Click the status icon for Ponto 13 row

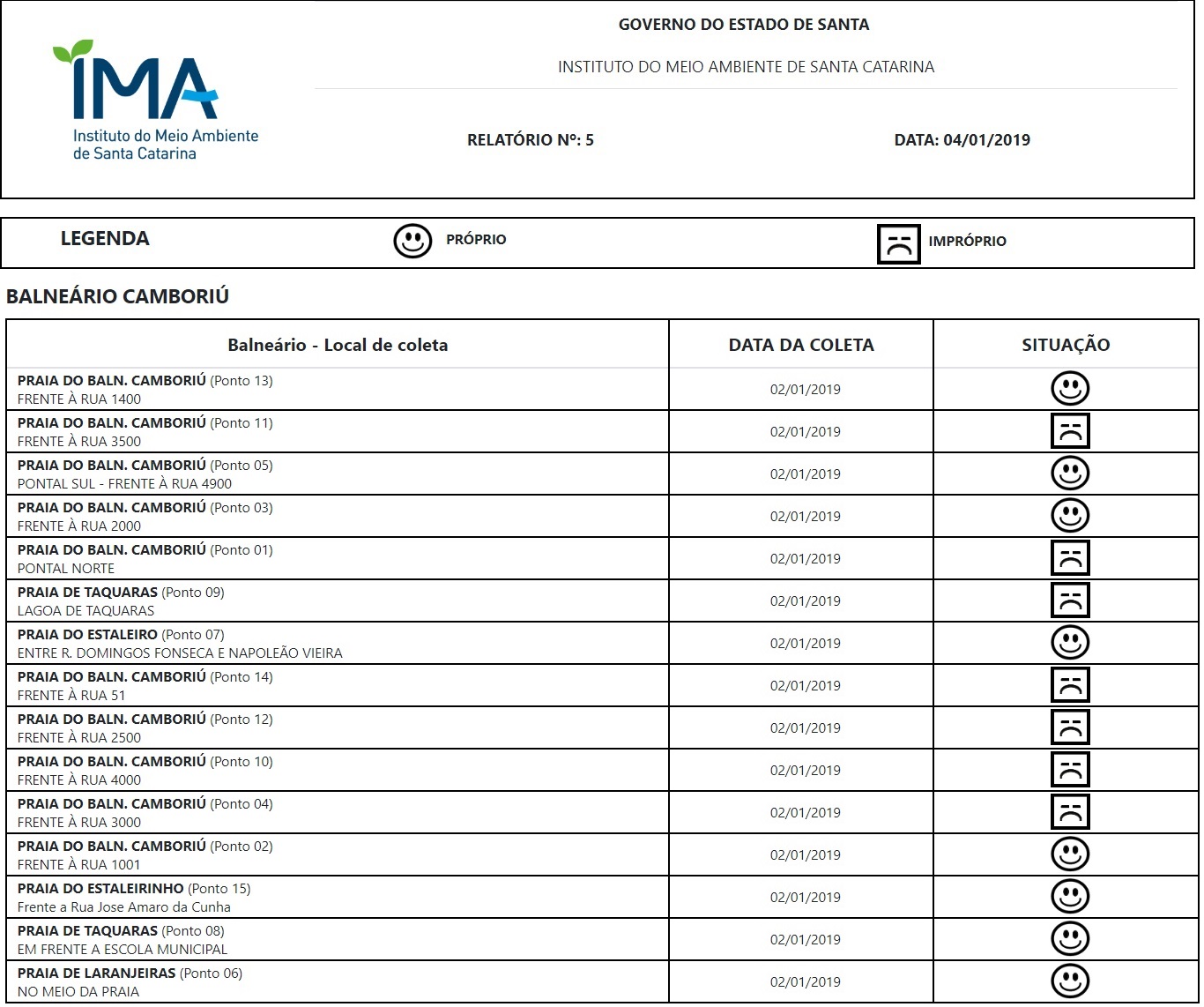pos(1070,389)
